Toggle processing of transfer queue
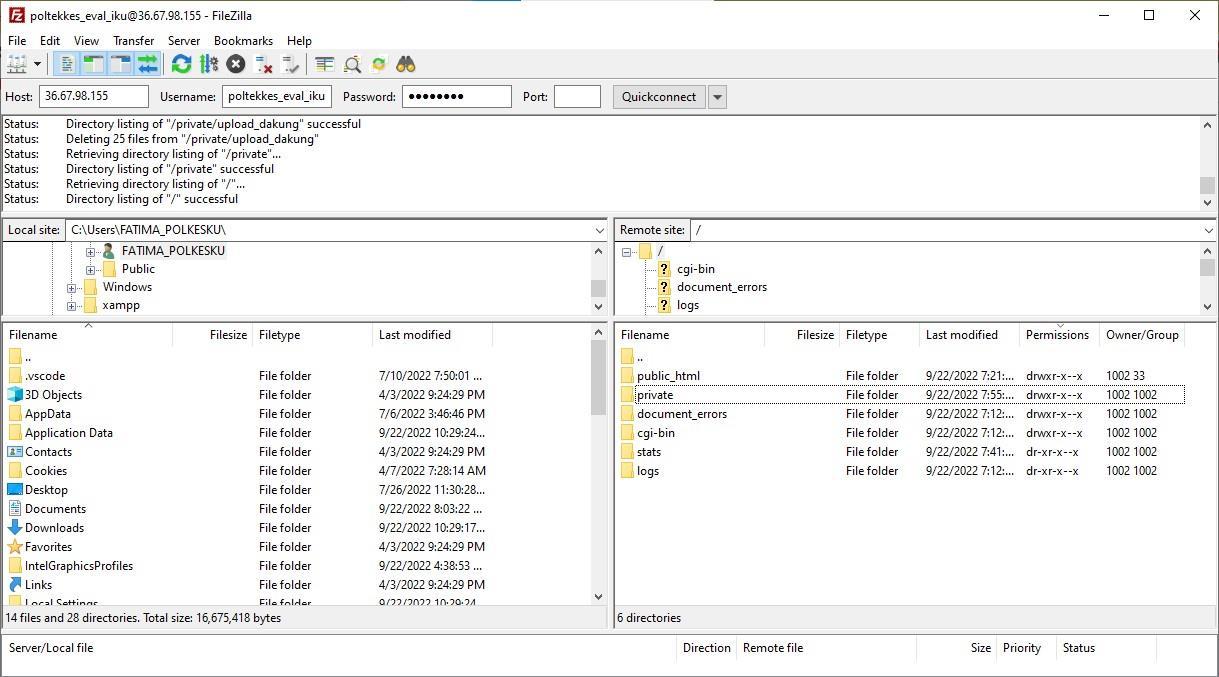Image resolution: width=1219 pixels, height=677 pixels. 208,64
